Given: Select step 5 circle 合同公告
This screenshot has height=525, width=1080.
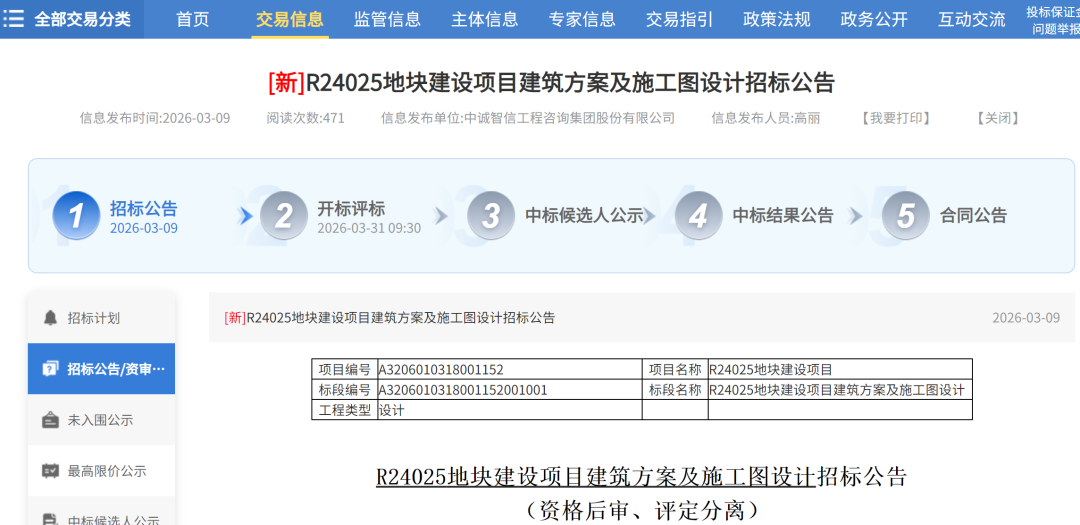Looking at the screenshot, I should [906, 216].
